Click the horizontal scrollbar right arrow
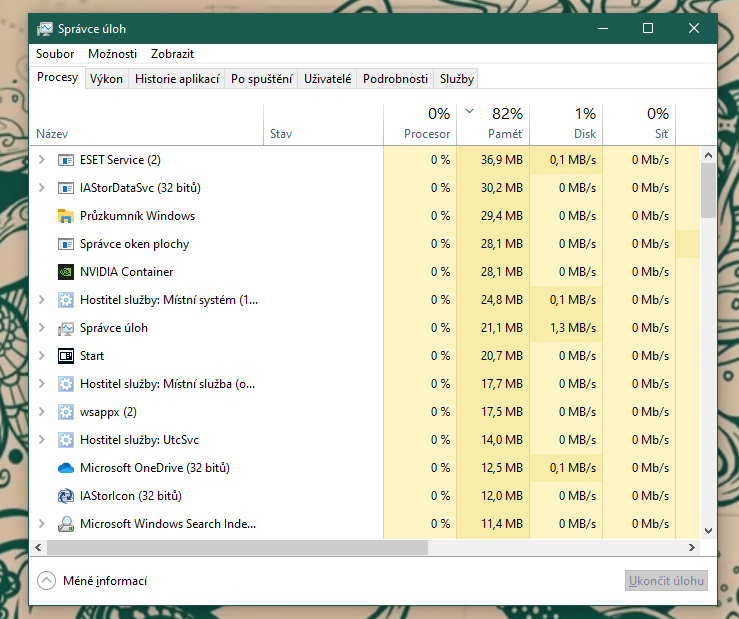Viewport: 739px width, 619px height. pos(692,547)
